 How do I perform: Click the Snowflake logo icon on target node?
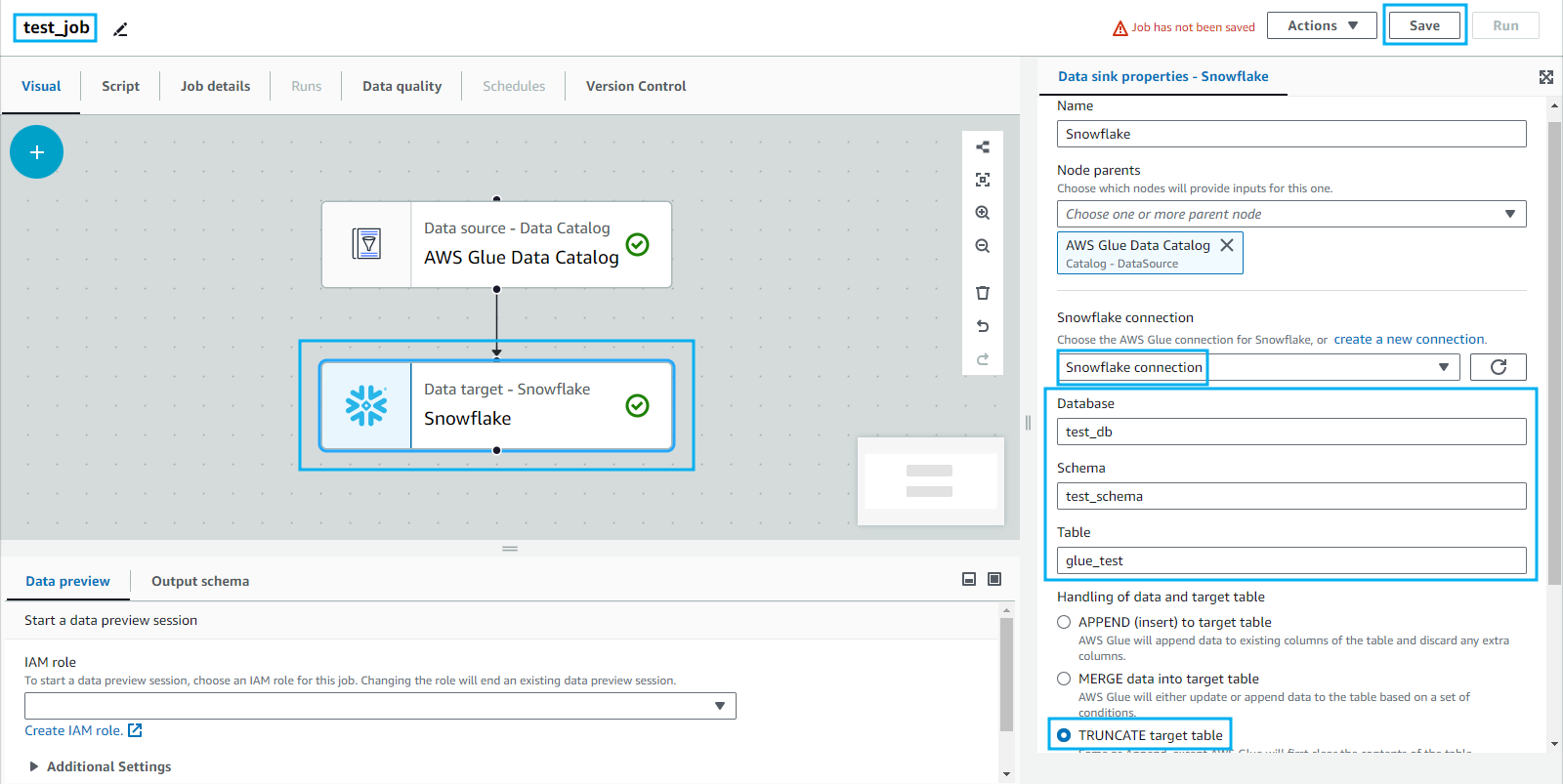pos(366,405)
